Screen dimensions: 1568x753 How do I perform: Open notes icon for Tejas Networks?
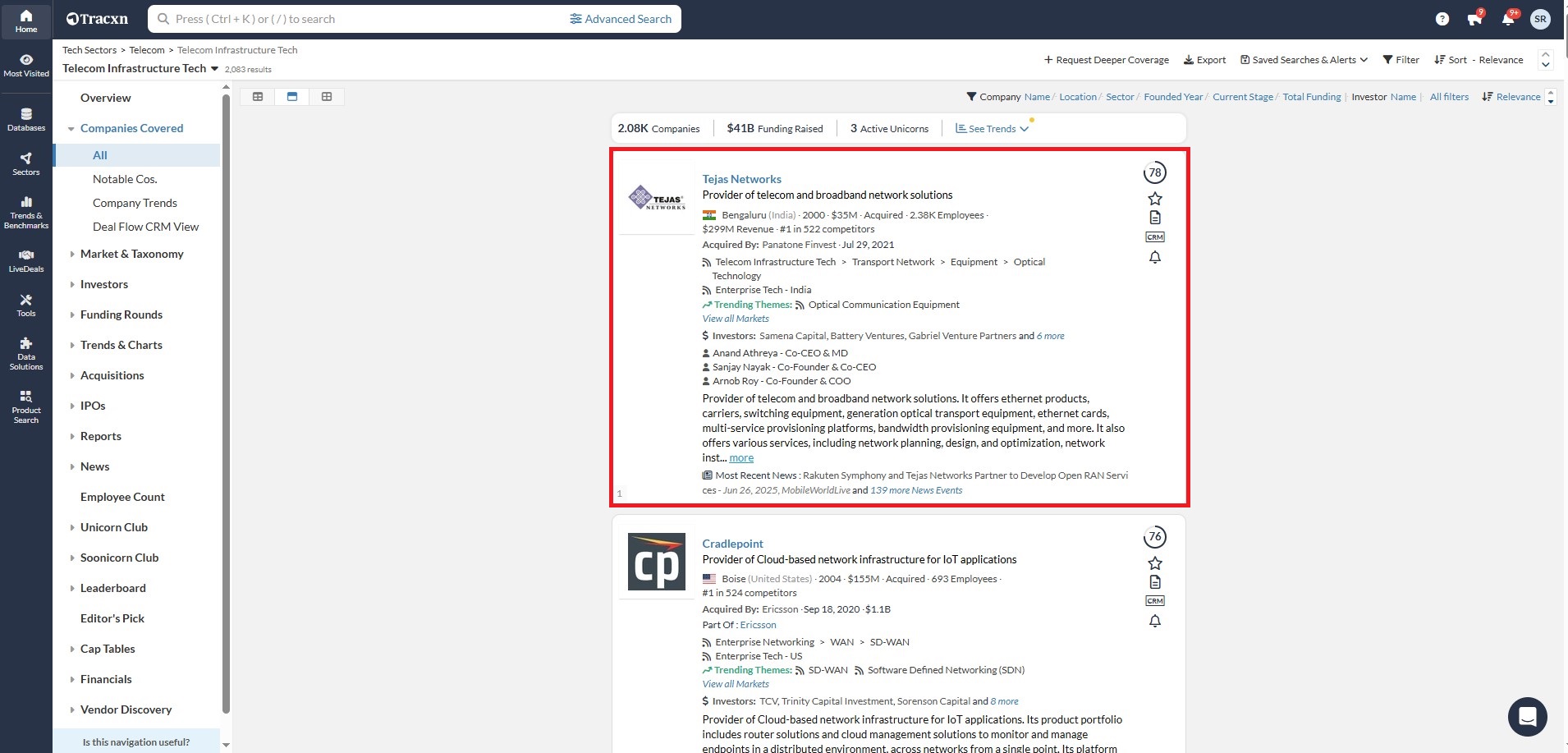(1154, 218)
